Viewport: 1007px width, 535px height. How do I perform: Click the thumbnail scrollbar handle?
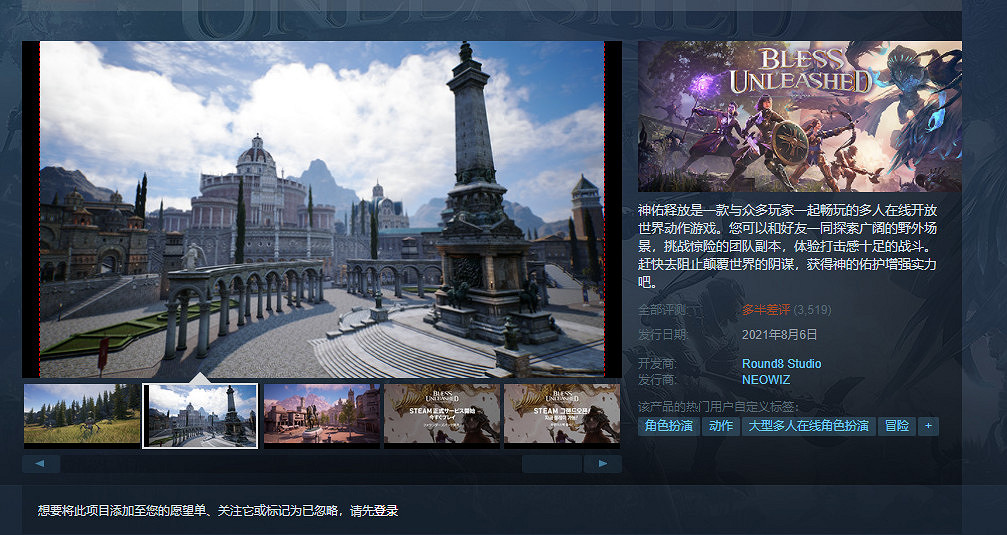pos(552,464)
